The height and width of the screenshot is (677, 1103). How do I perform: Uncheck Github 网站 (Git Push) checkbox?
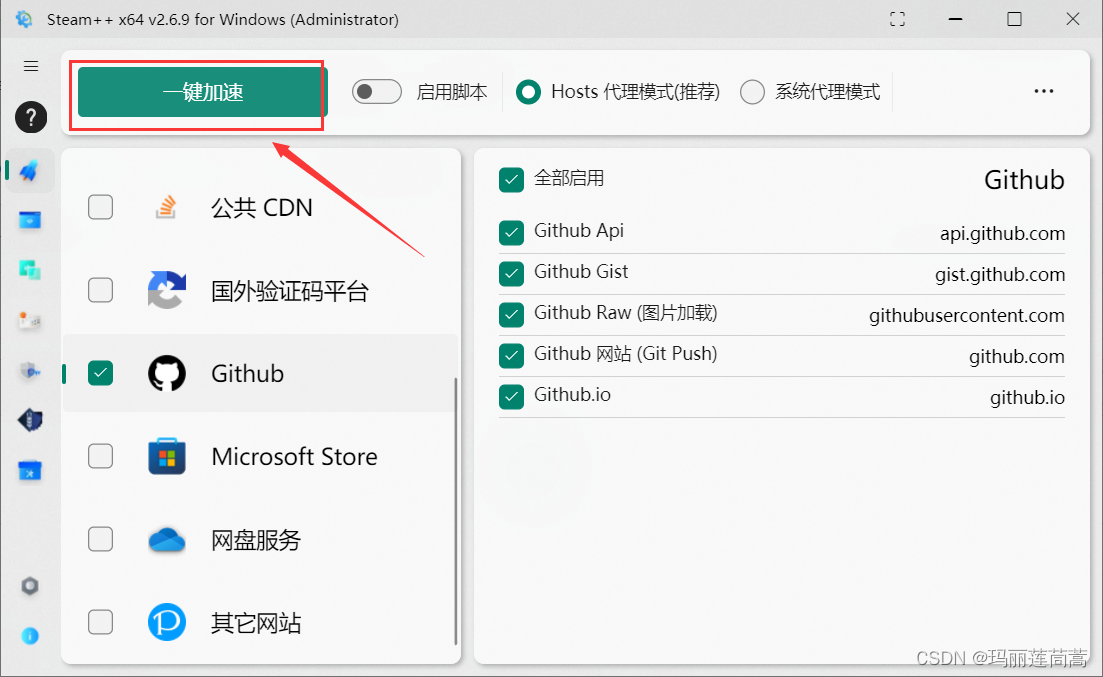(x=511, y=355)
